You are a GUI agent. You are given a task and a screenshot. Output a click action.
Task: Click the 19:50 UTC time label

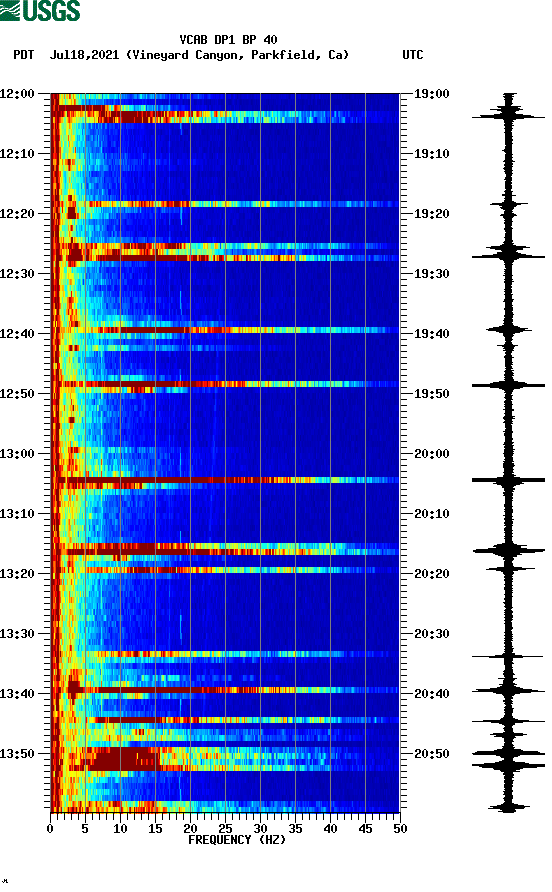point(431,394)
